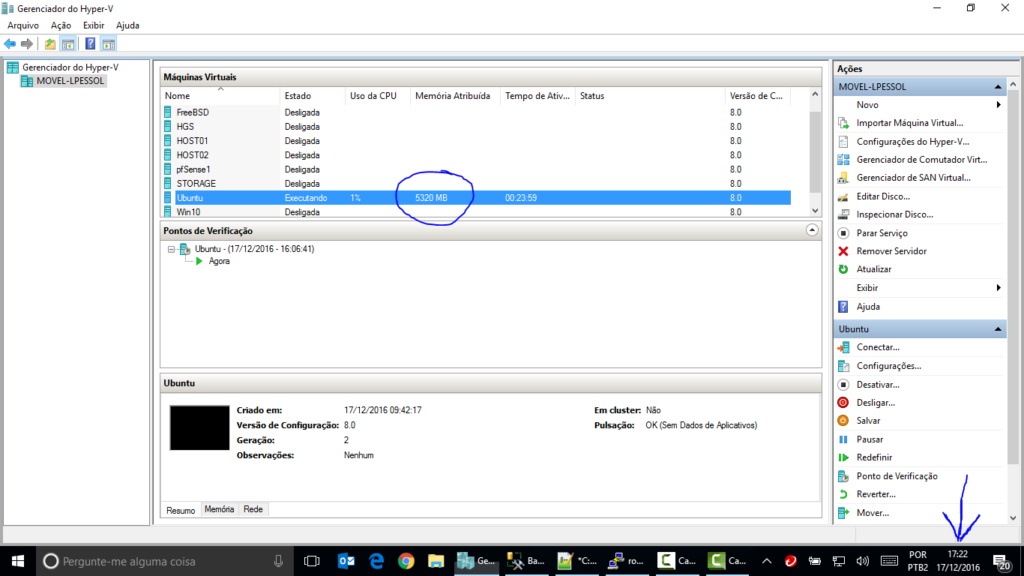1024x576 pixels.
Task: Click the red Desligar power icon
Action: (843, 403)
